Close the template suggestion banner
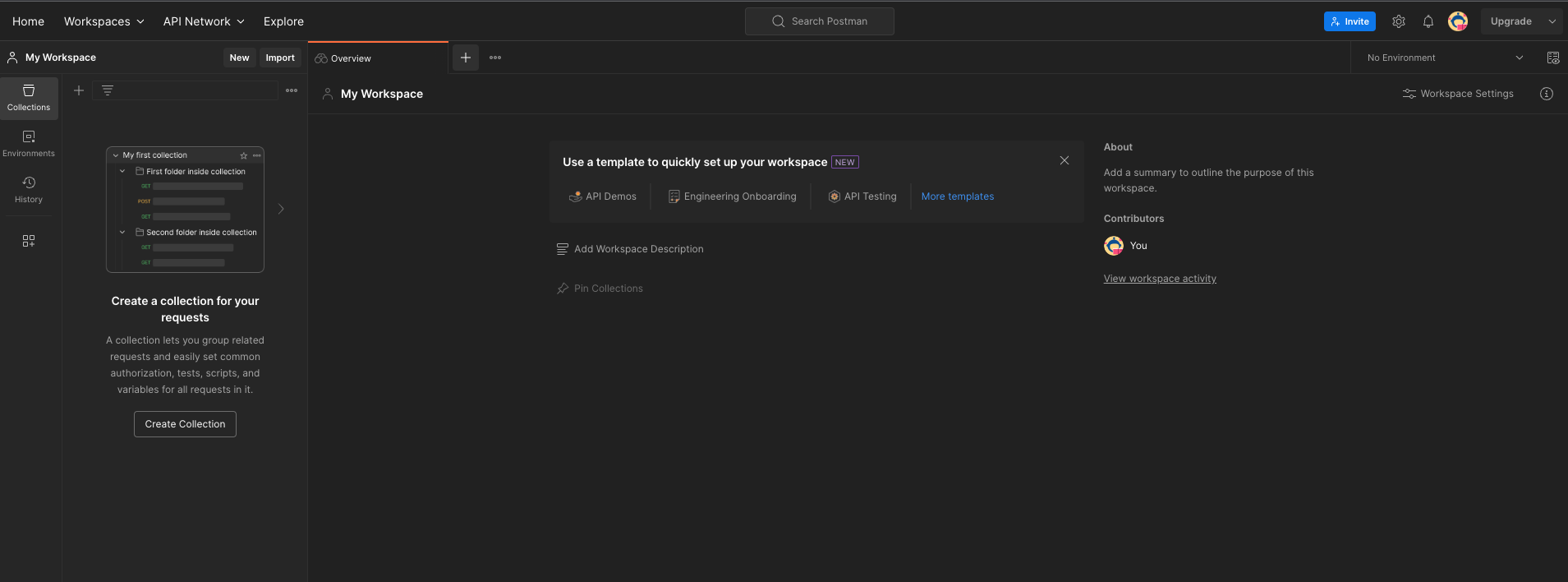 [x=1064, y=160]
